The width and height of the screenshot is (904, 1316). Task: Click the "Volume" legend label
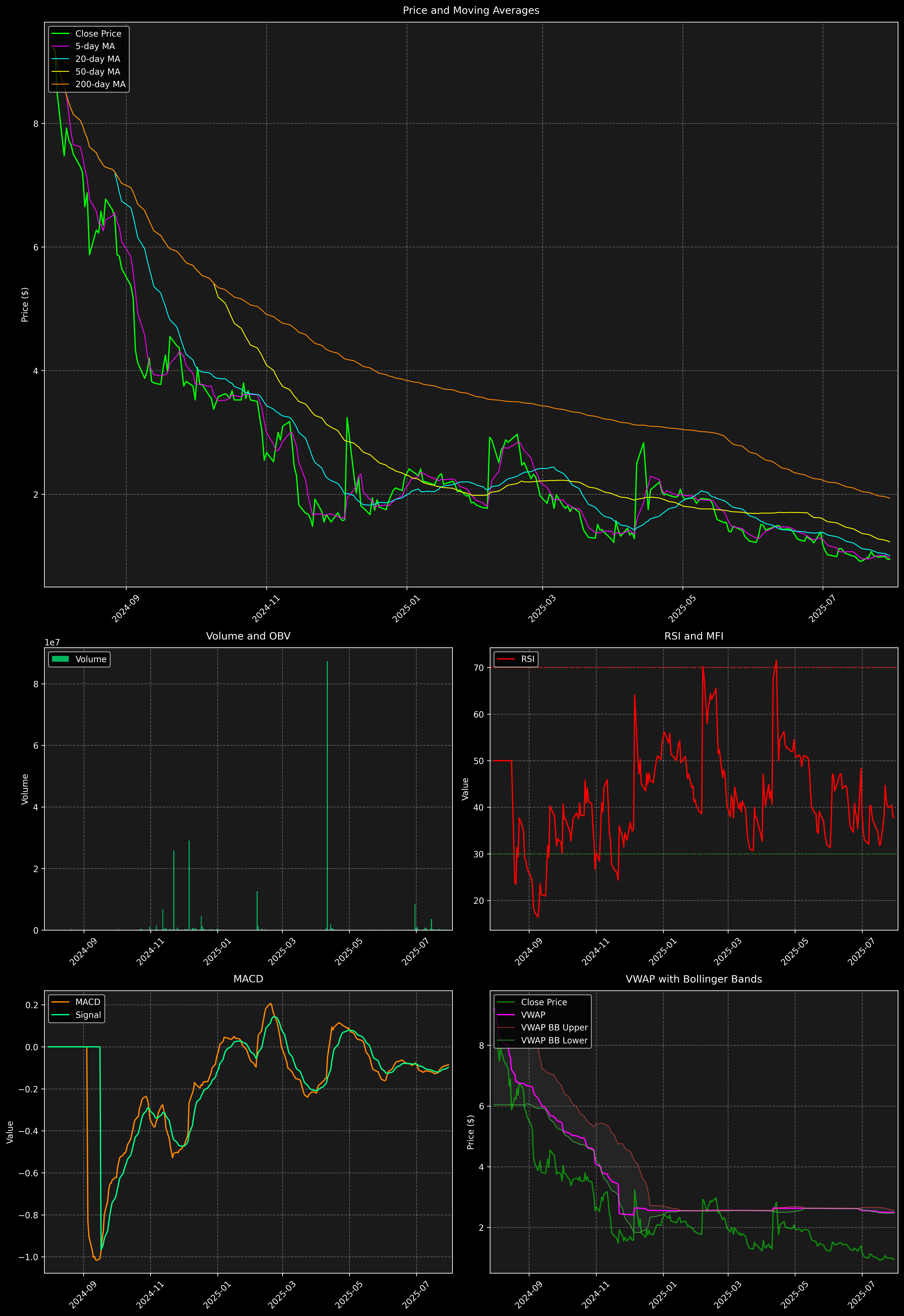(x=91, y=659)
